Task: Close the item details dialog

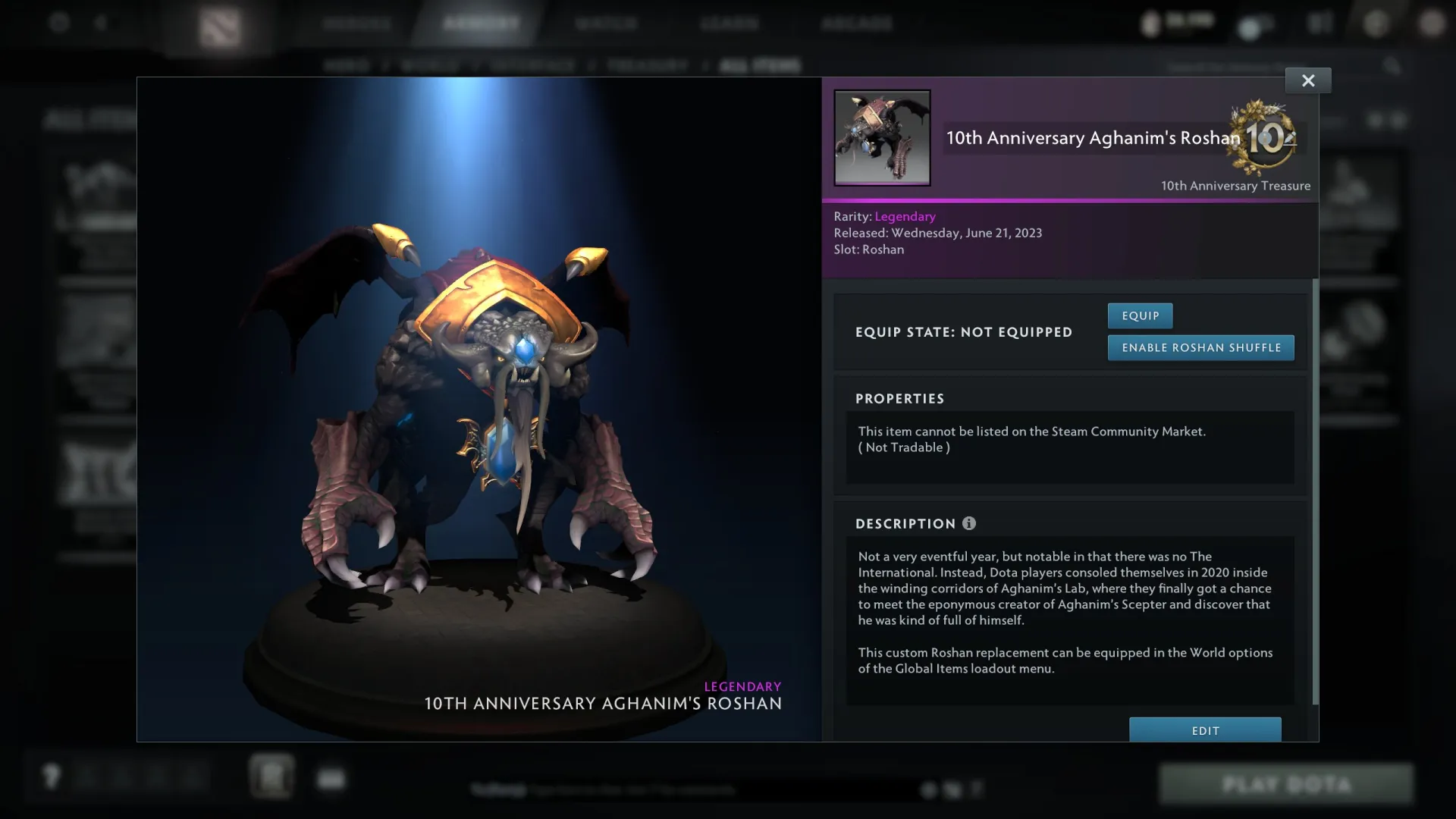Action: (1307, 80)
